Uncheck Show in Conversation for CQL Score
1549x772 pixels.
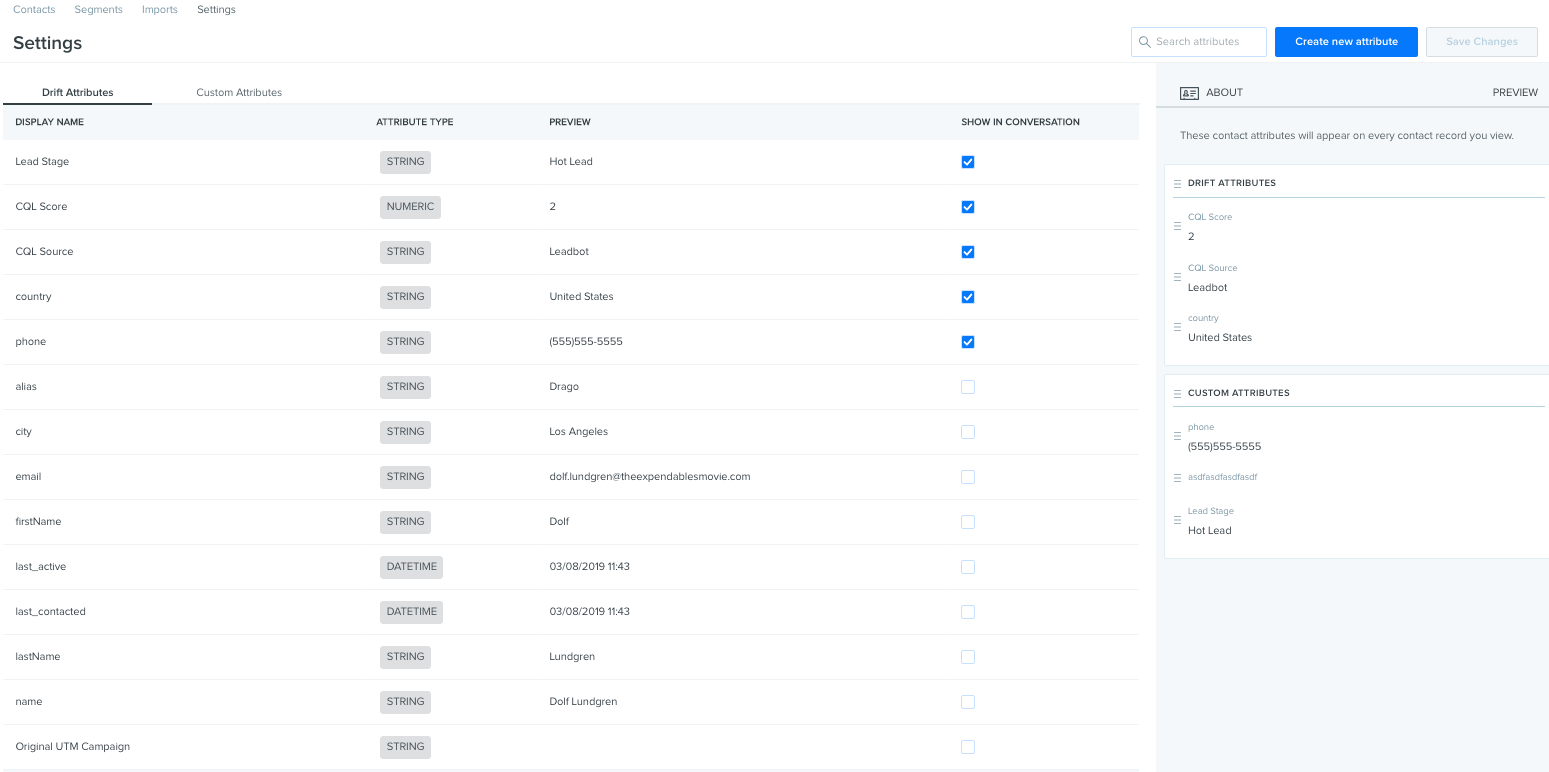click(x=967, y=207)
